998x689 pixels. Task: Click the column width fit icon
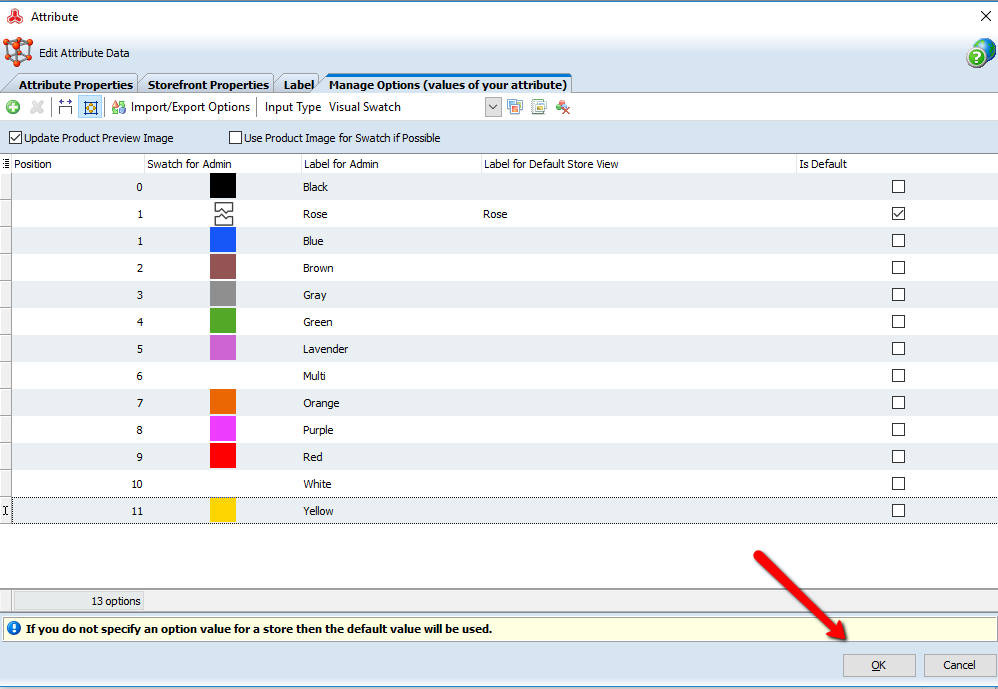click(x=65, y=107)
